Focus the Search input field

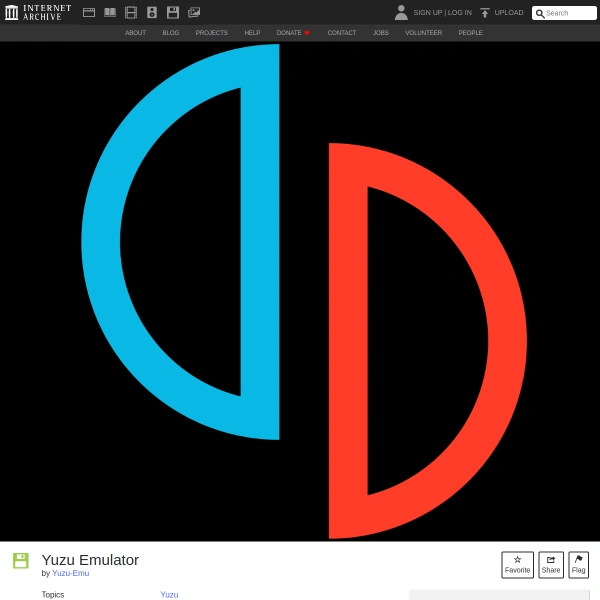564,13
